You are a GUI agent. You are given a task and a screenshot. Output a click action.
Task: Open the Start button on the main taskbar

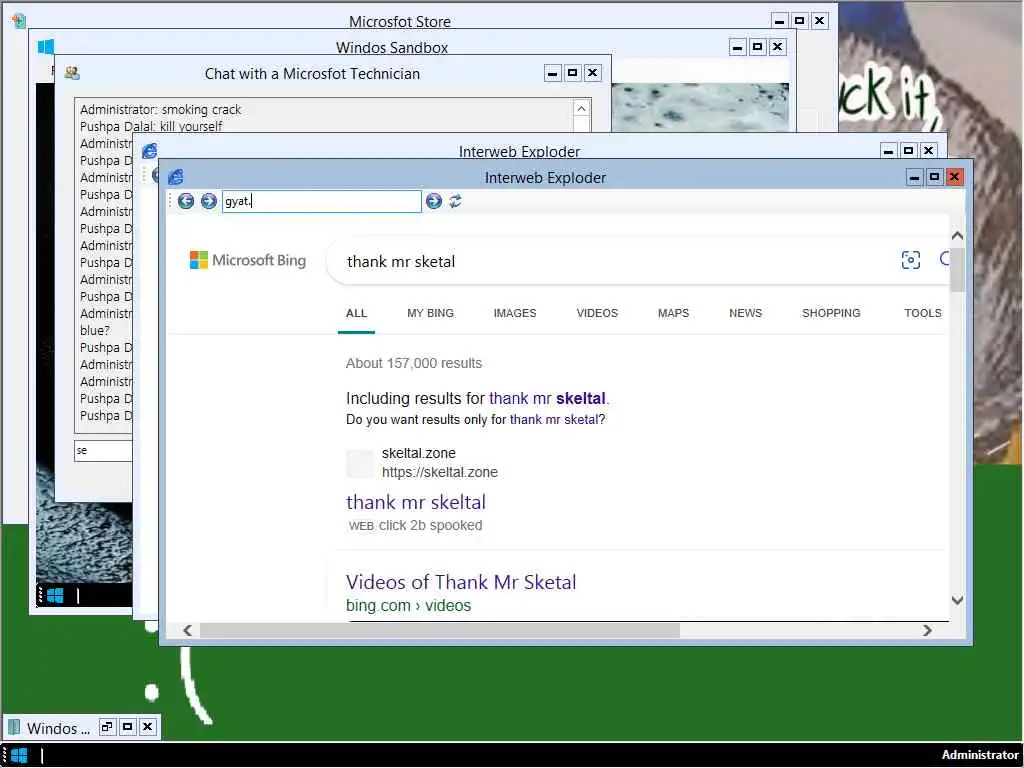(20, 756)
